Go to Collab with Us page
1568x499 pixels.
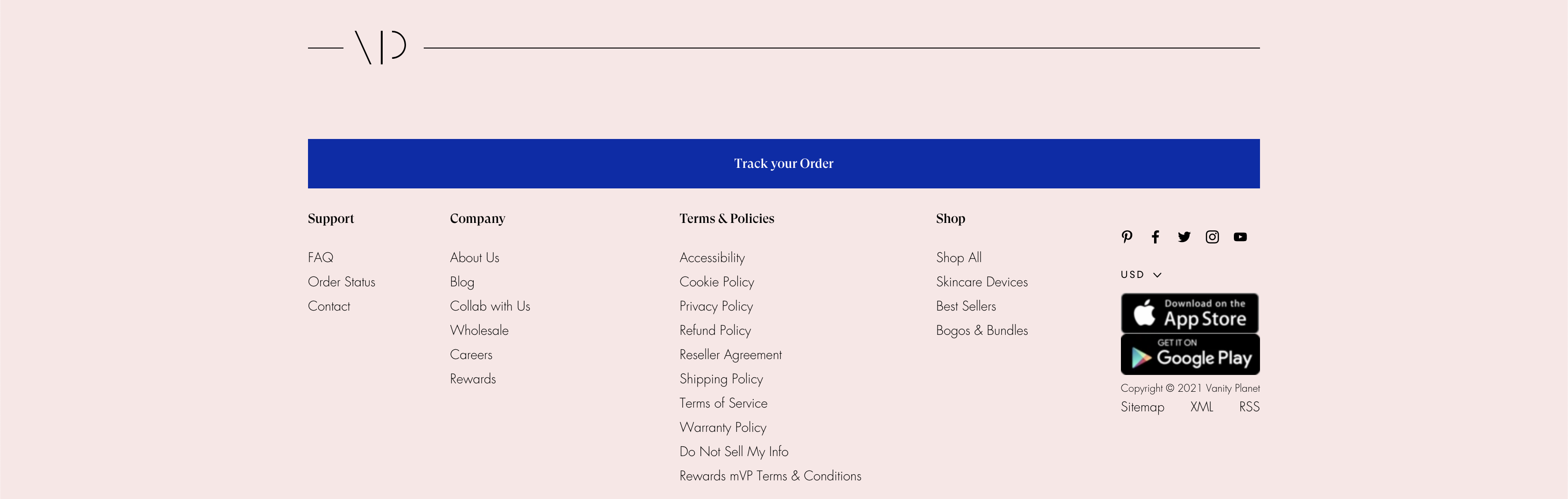click(x=490, y=306)
